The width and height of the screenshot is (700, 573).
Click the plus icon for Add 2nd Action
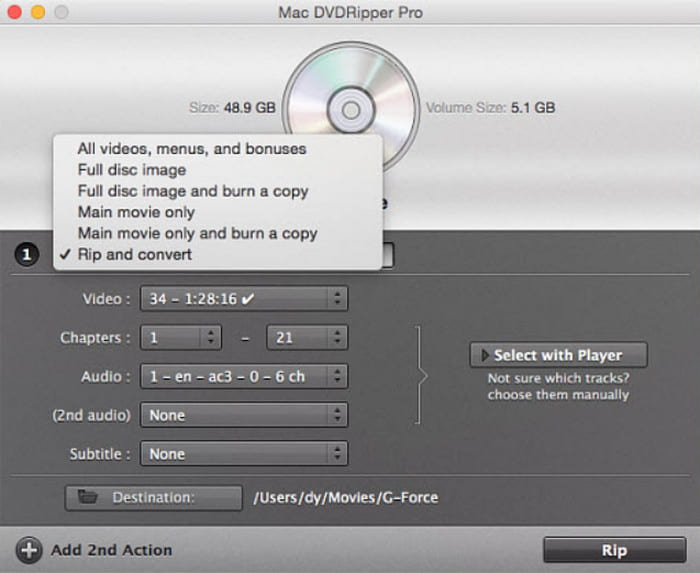(29, 550)
